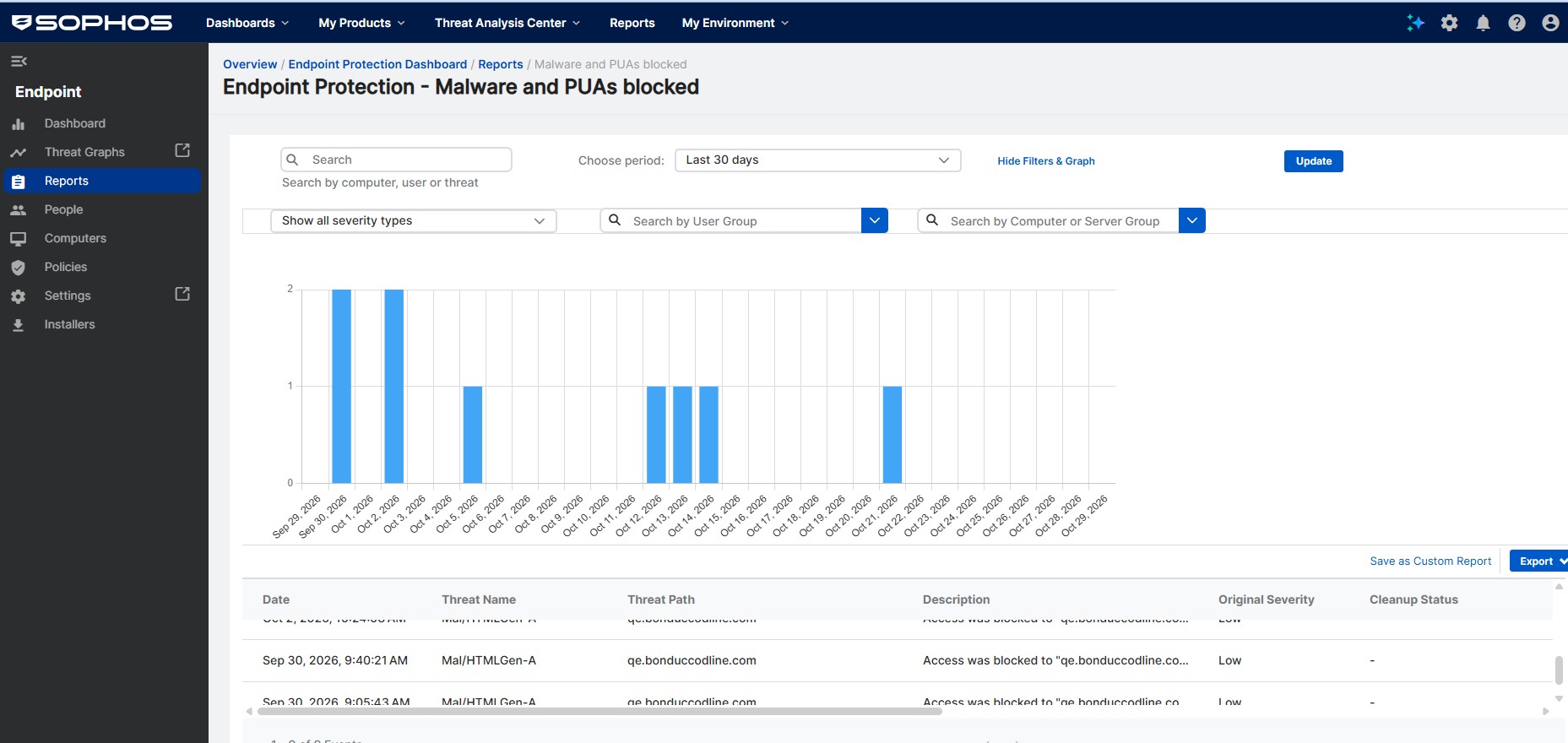Viewport: 1568px width, 743px height.
Task: Open the Last 30 days period dropdown
Action: 817,160
